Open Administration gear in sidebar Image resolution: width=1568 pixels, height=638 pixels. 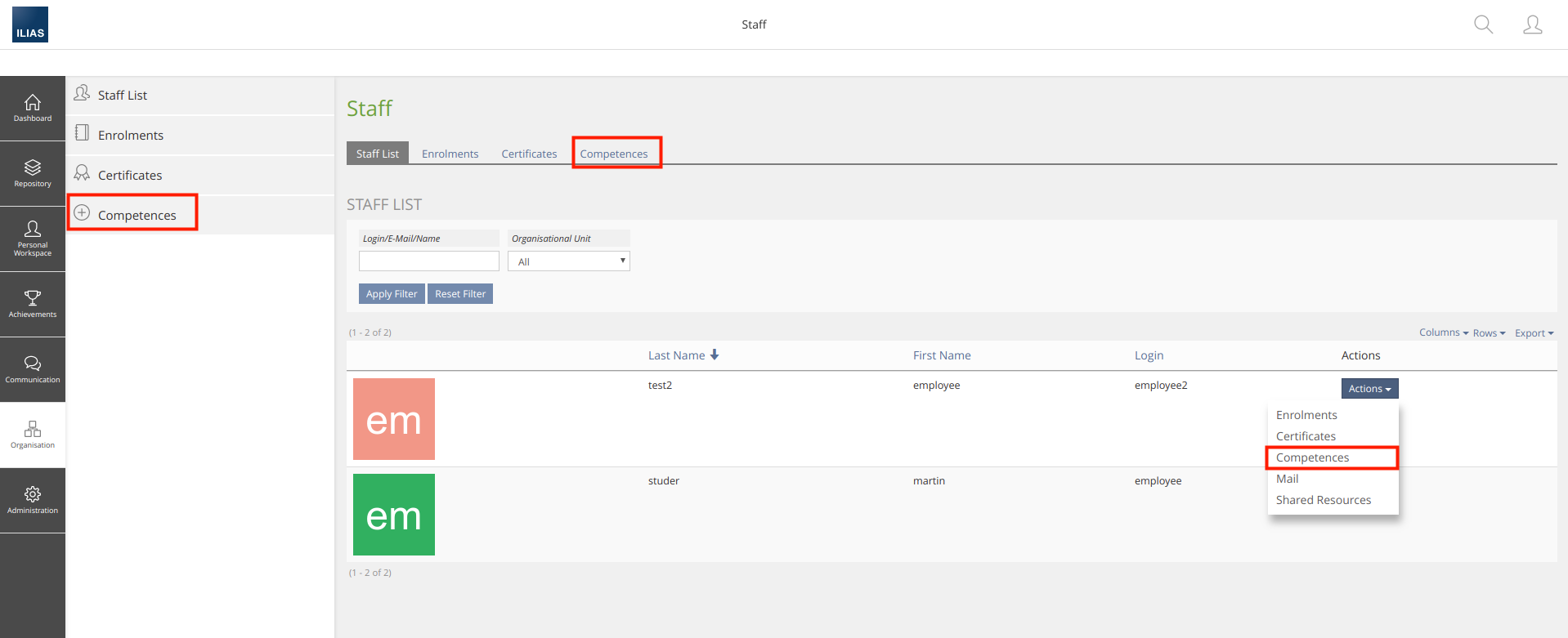[x=33, y=500]
